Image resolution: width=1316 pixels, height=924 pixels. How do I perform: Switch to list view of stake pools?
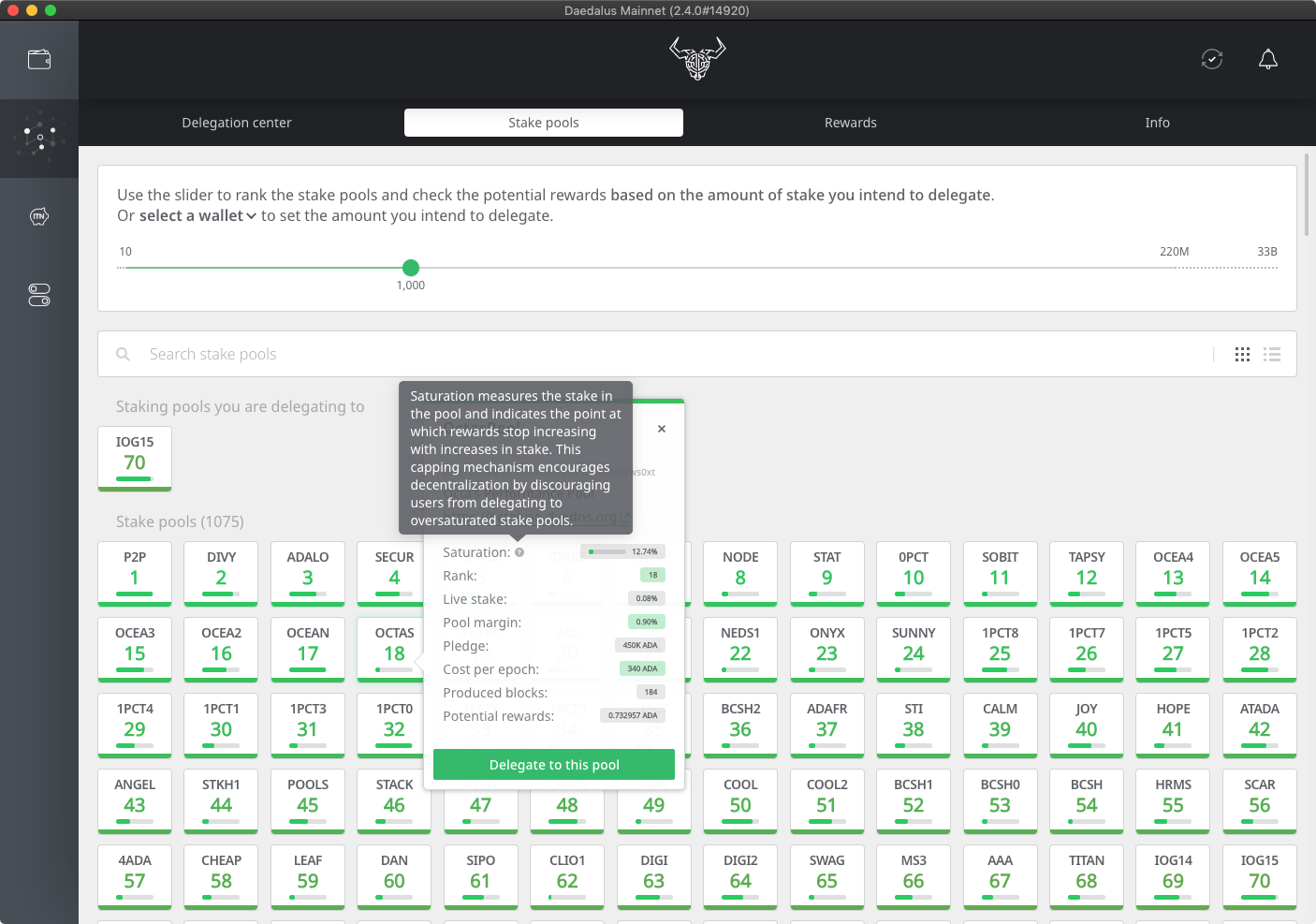(x=1272, y=354)
